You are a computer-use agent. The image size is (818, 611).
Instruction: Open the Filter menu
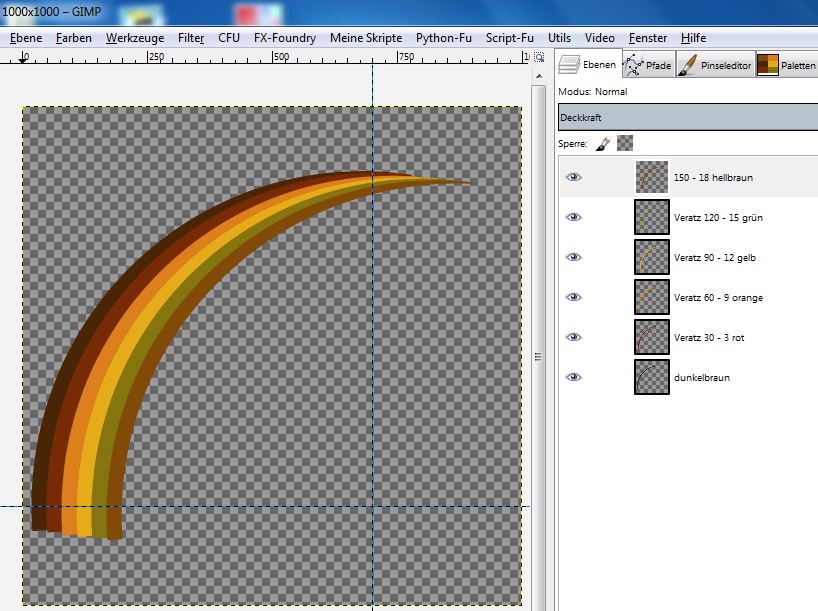coord(191,38)
